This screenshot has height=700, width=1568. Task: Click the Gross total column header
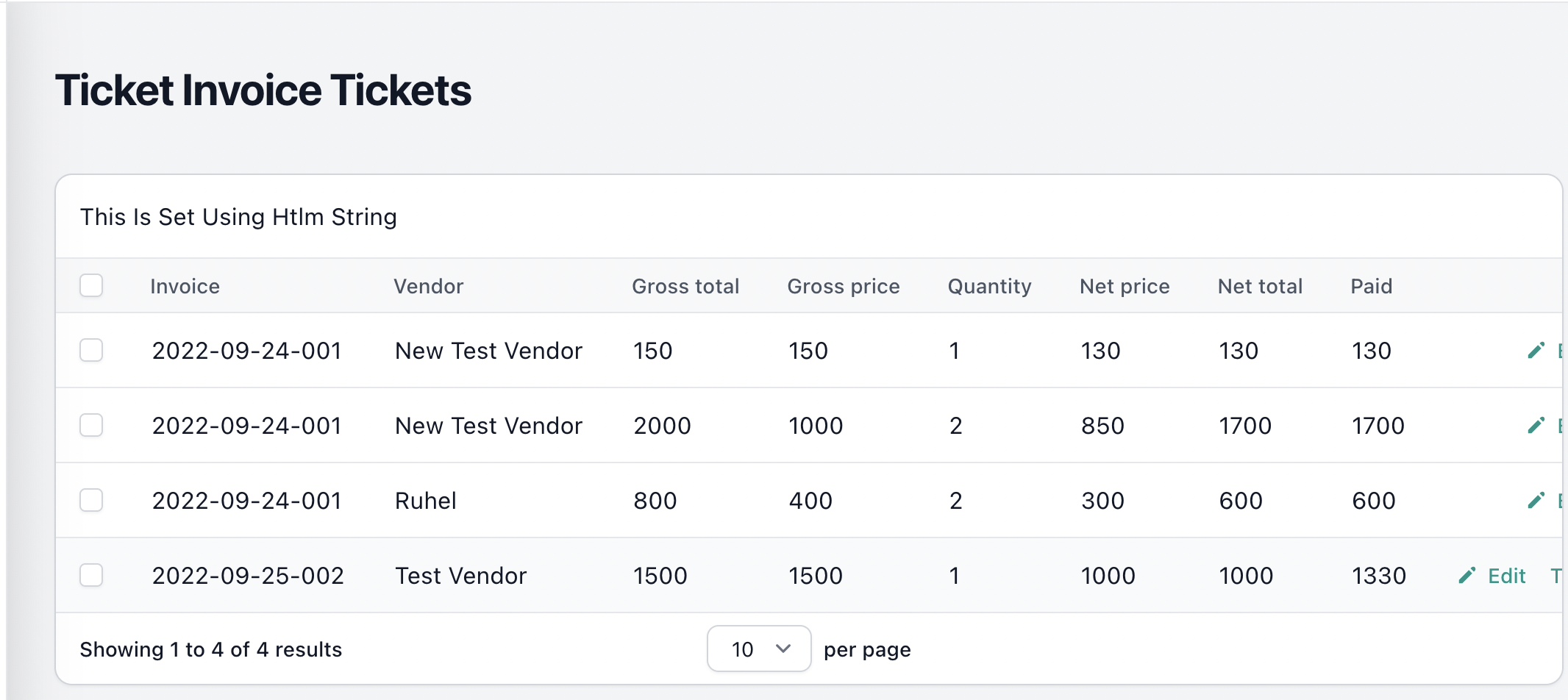point(685,286)
